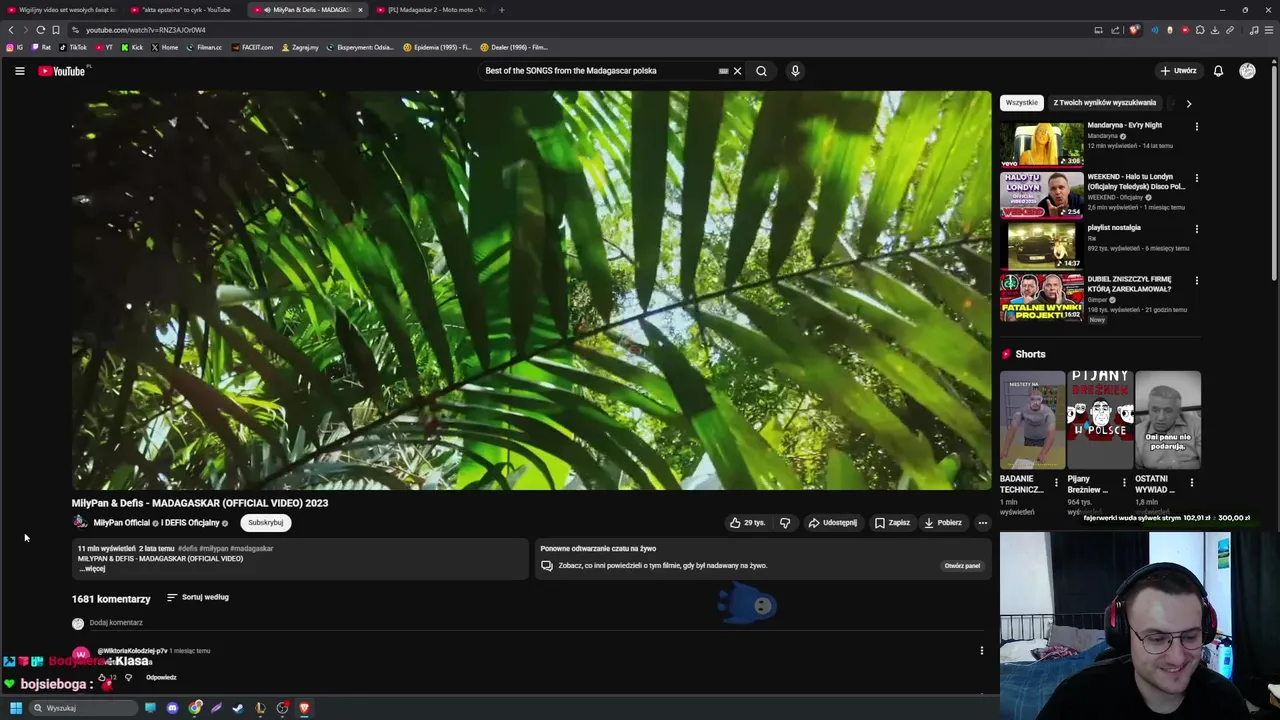Viewport: 1280px width, 720px height.
Task: Download video with Pobierz button
Action: 943,522
